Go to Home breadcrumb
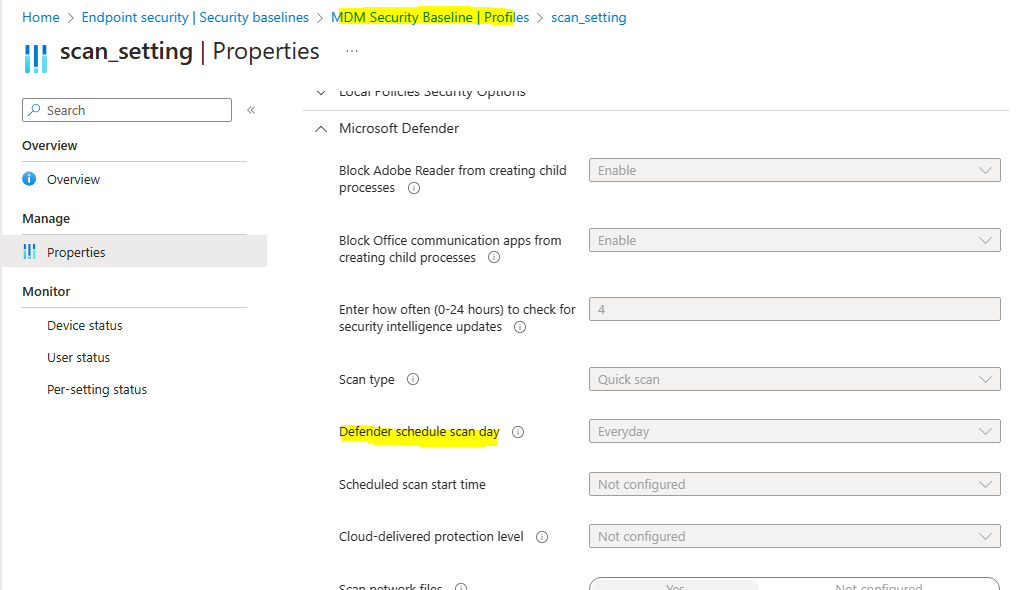Screen dimensions: 1034x590 coord(41,17)
